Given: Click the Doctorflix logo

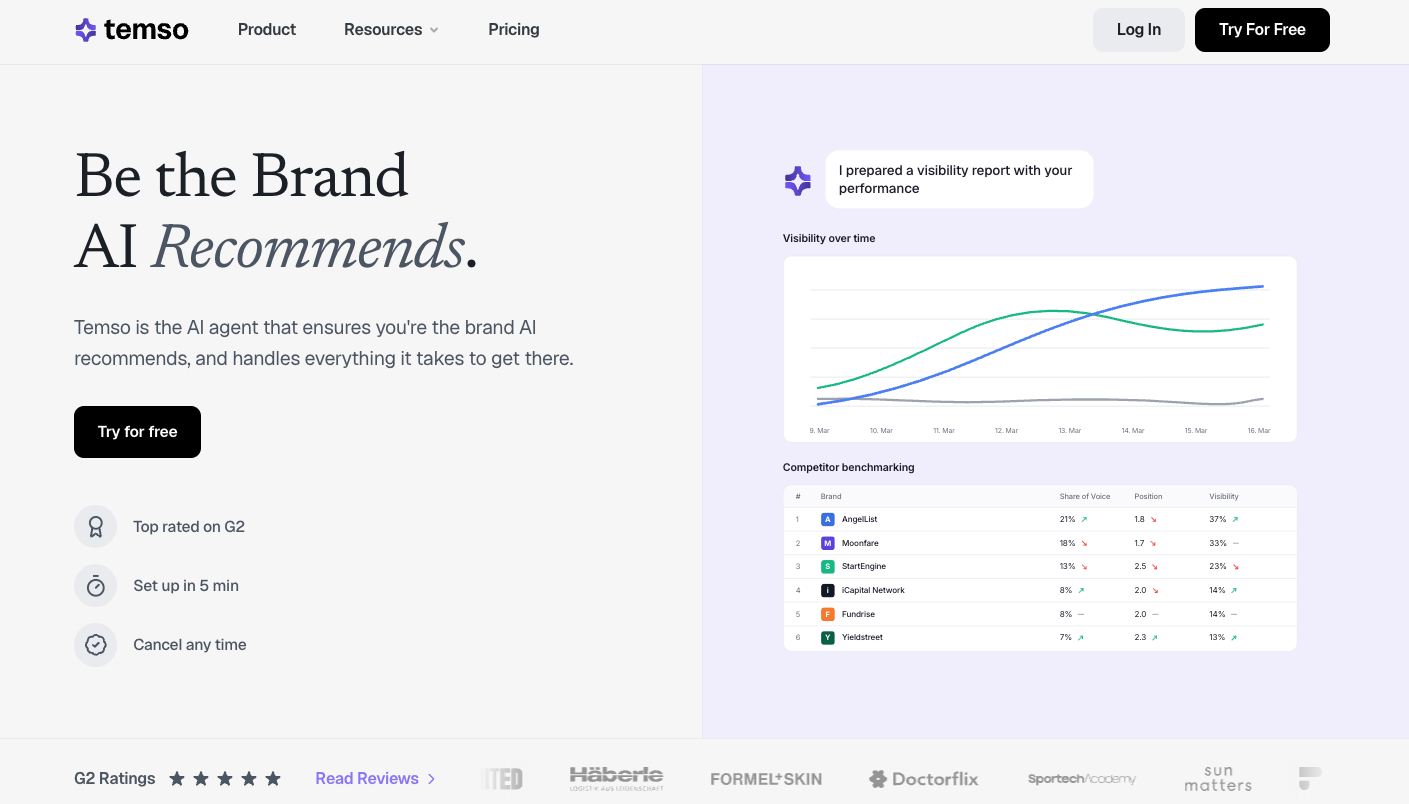Looking at the screenshot, I should (923, 779).
